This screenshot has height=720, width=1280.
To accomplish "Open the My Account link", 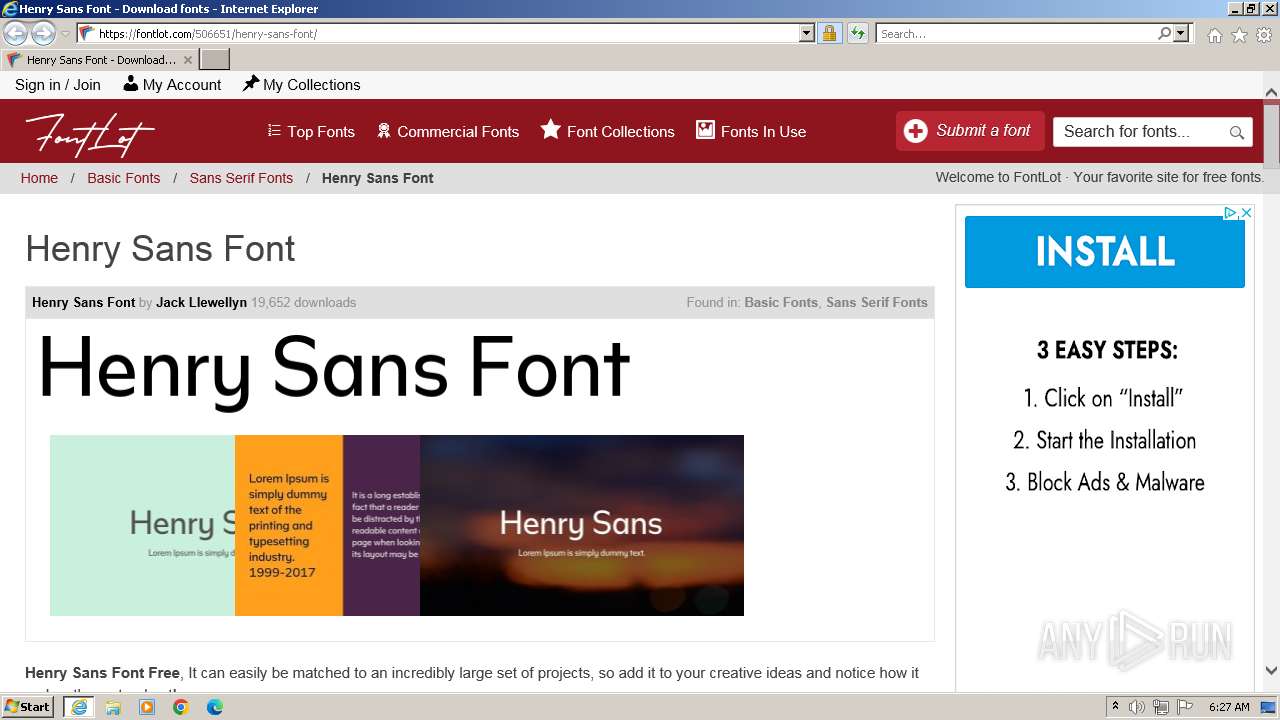I will click(x=172, y=85).
